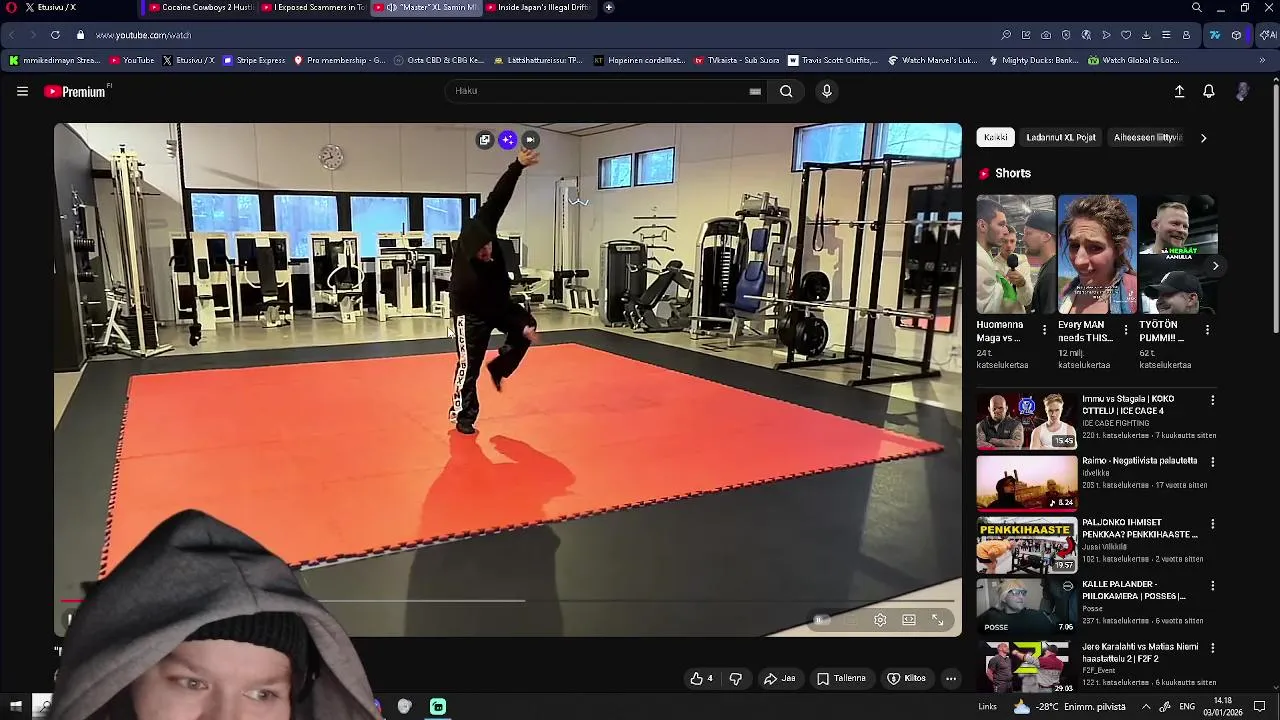Click the Tallenna save button
1280x720 pixels.
coord(841,678)
